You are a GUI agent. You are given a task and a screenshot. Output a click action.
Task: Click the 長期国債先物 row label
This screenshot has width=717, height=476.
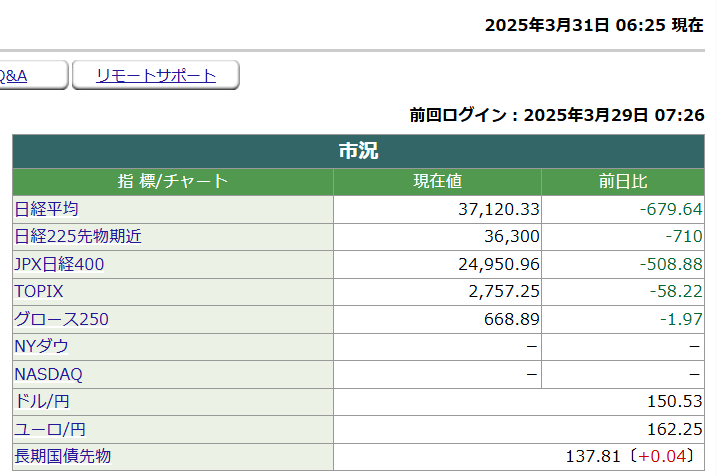click(62, 457)
